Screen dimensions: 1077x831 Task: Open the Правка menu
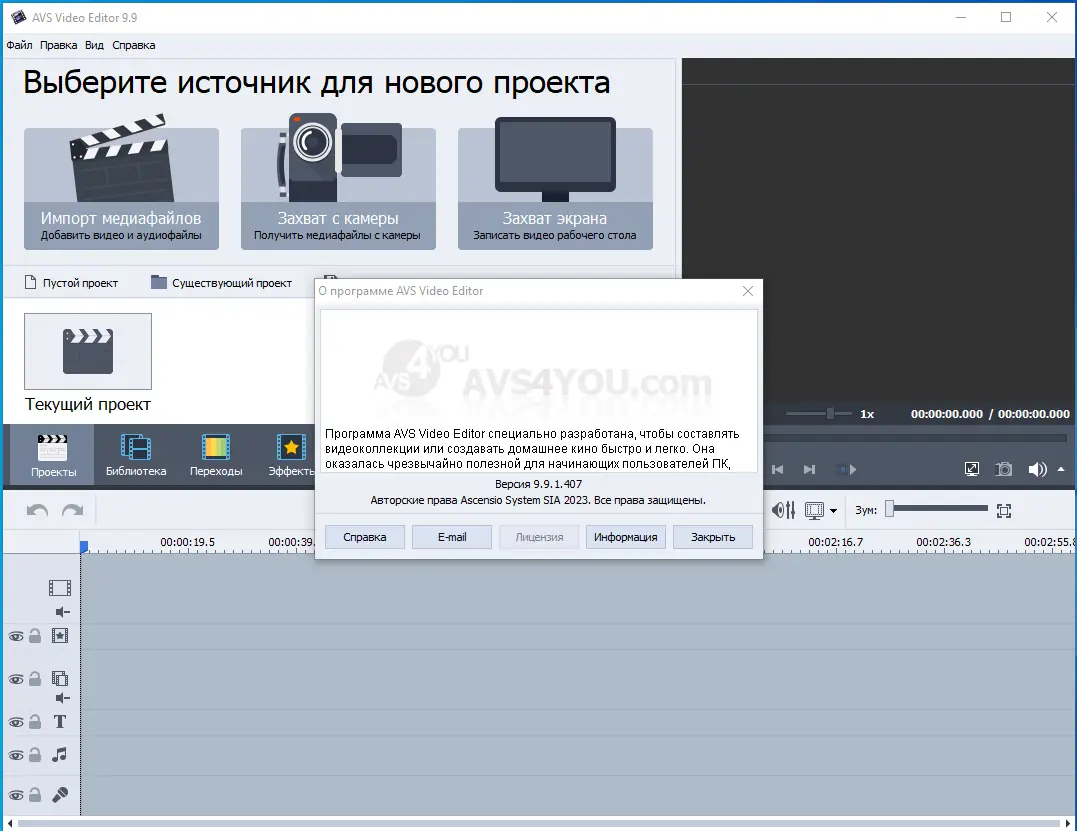pos(58,45)
